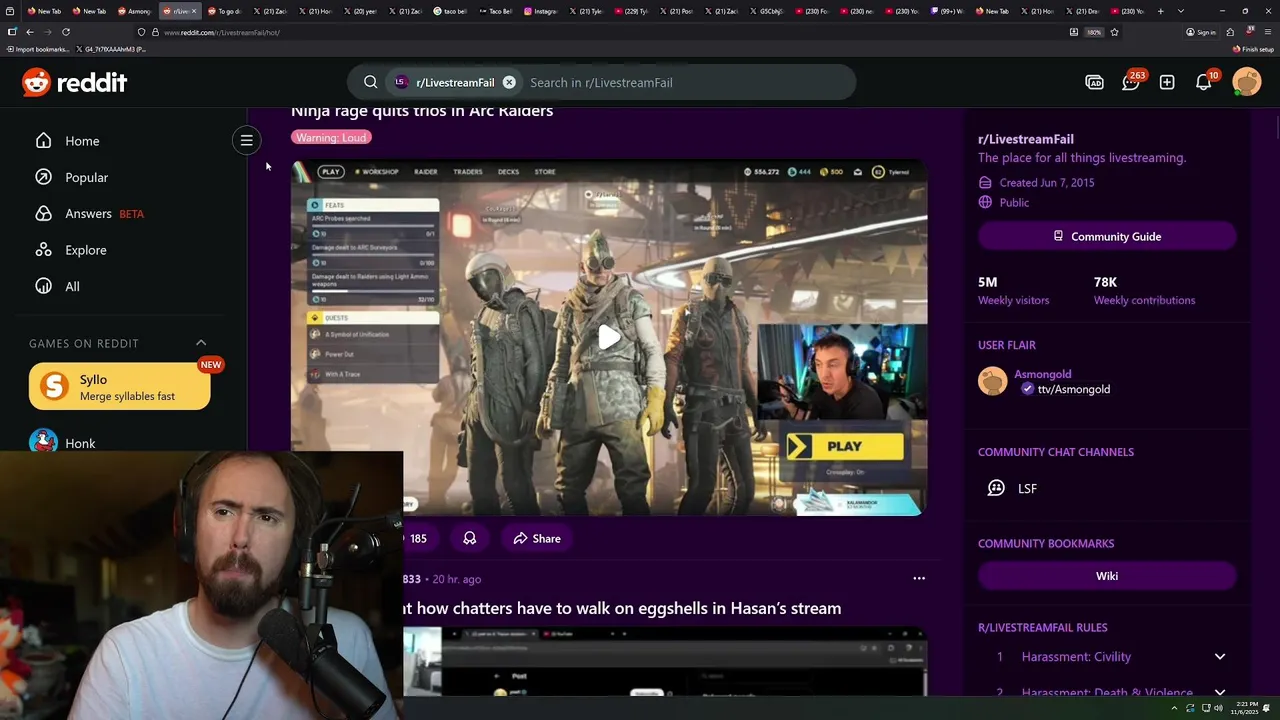Open chat with 263 unread

(x=1131, y=82)
